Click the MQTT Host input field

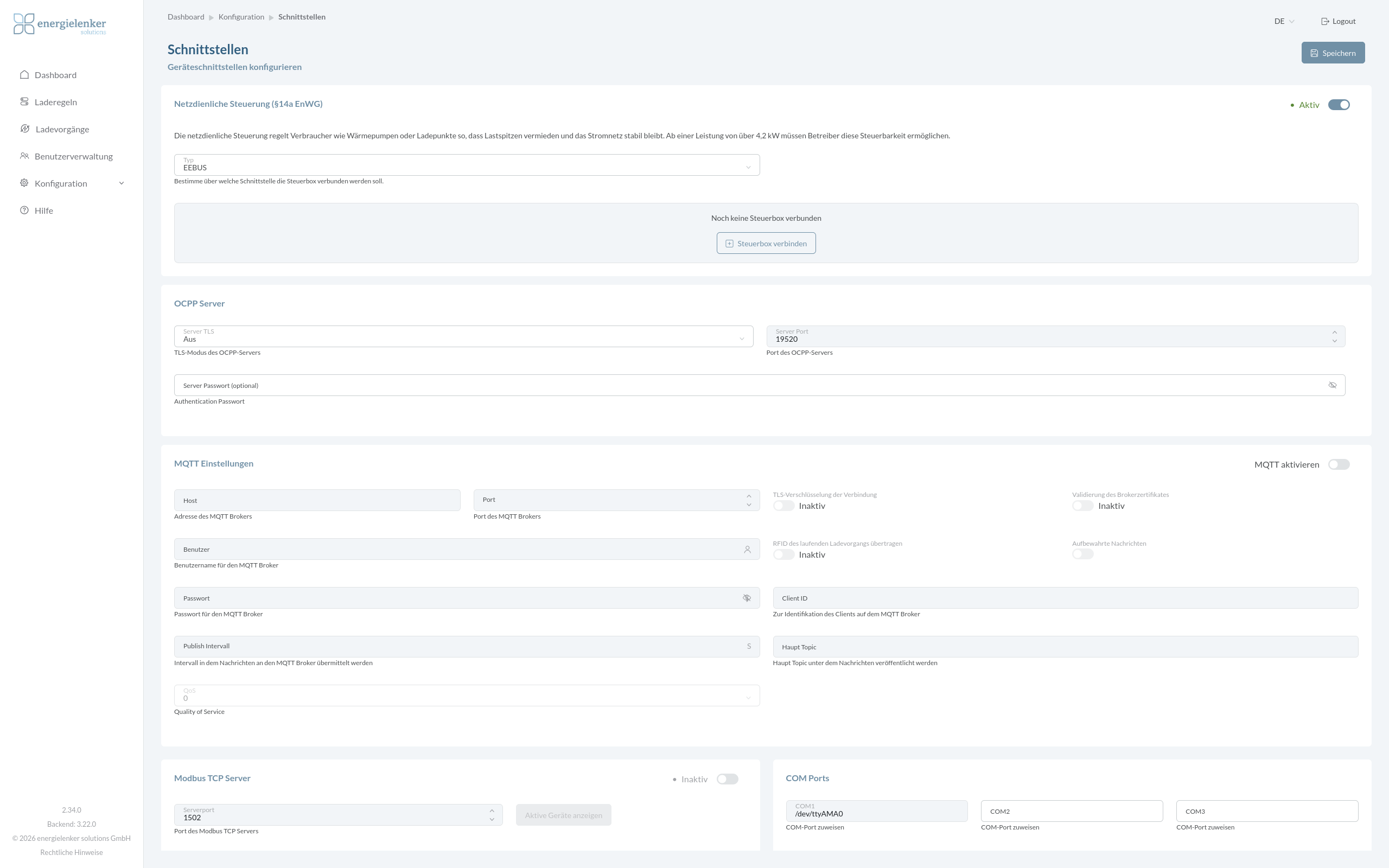(317, 500)
